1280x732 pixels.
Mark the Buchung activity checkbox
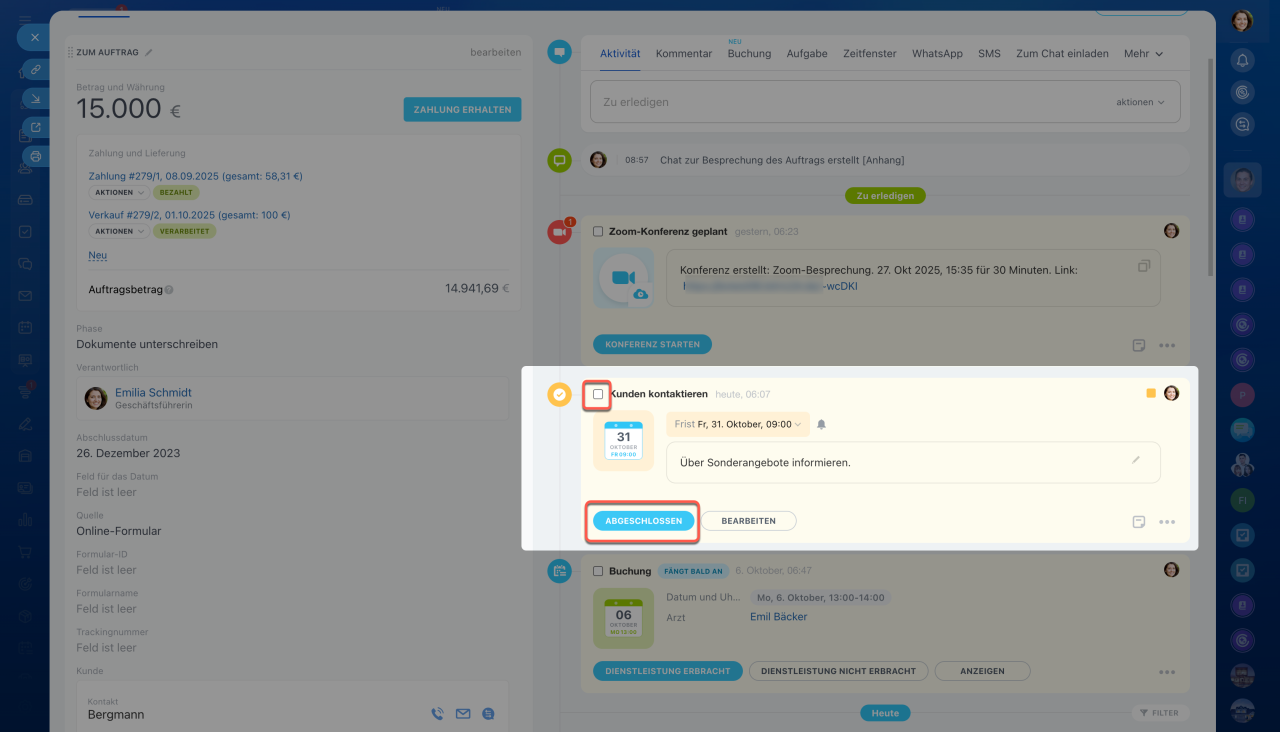pos(598,571)
